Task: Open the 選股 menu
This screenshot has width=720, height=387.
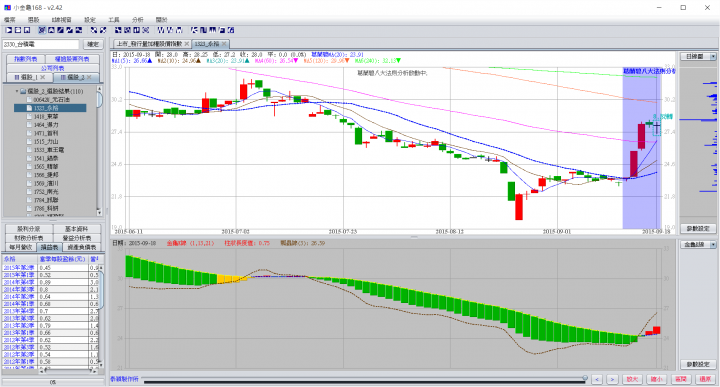Action: click(34, 20)
